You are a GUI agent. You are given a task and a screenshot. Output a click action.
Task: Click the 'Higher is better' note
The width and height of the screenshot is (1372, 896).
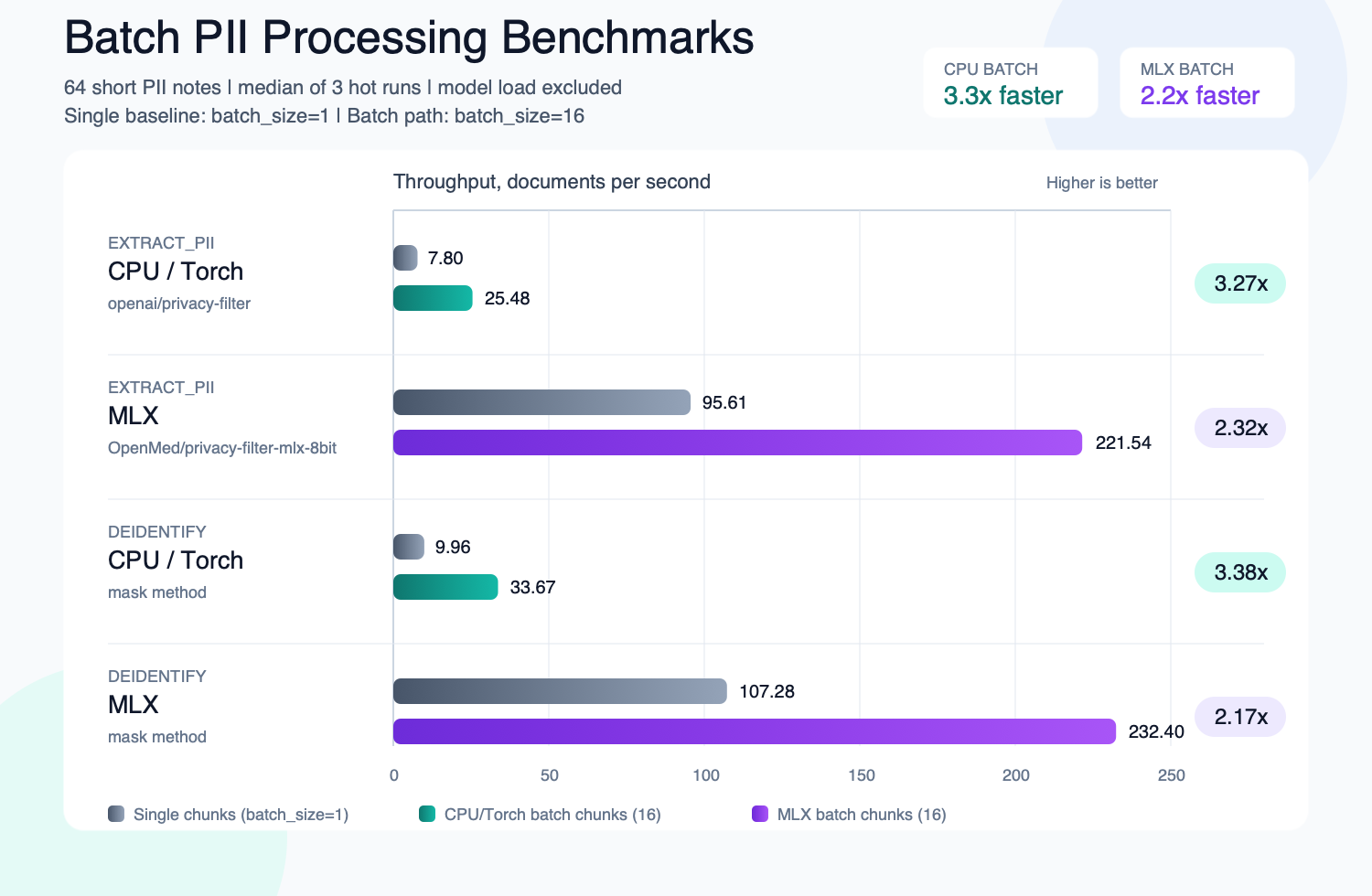[1102, 183]
